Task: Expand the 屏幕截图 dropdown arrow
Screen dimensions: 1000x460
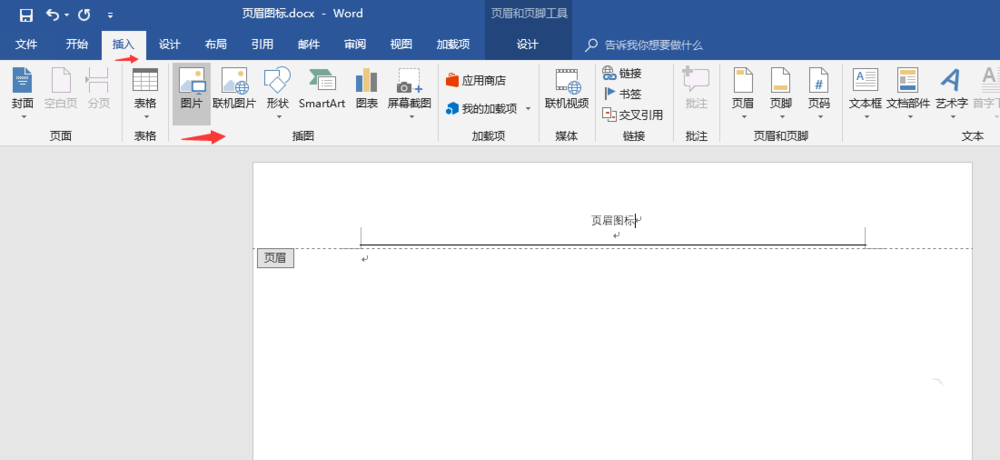Action: [411, 117]
